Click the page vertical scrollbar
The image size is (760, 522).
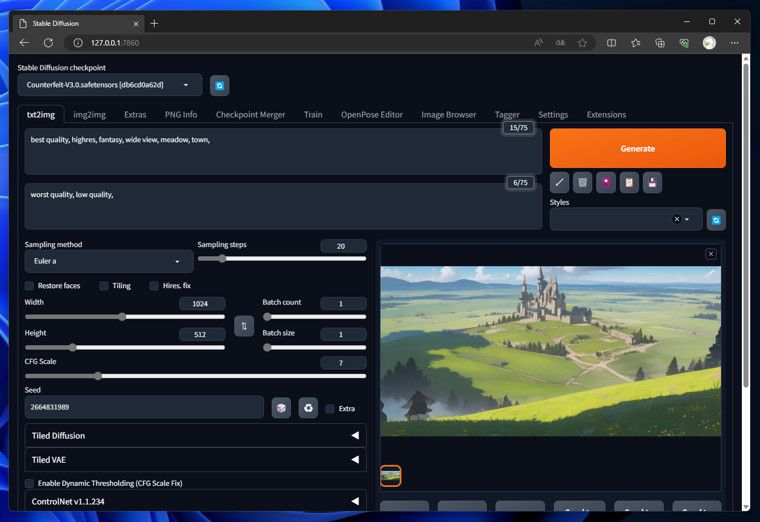(x=745, y=223)
